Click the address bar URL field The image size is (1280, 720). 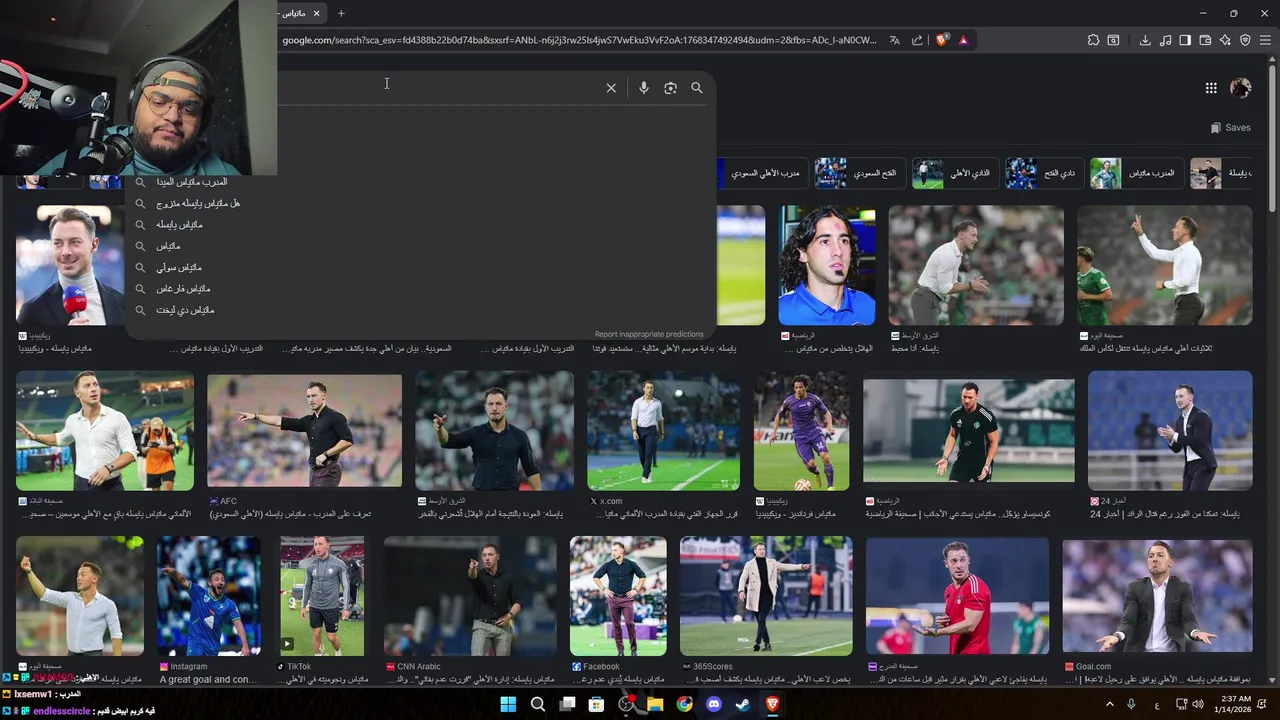pos(578,40)
